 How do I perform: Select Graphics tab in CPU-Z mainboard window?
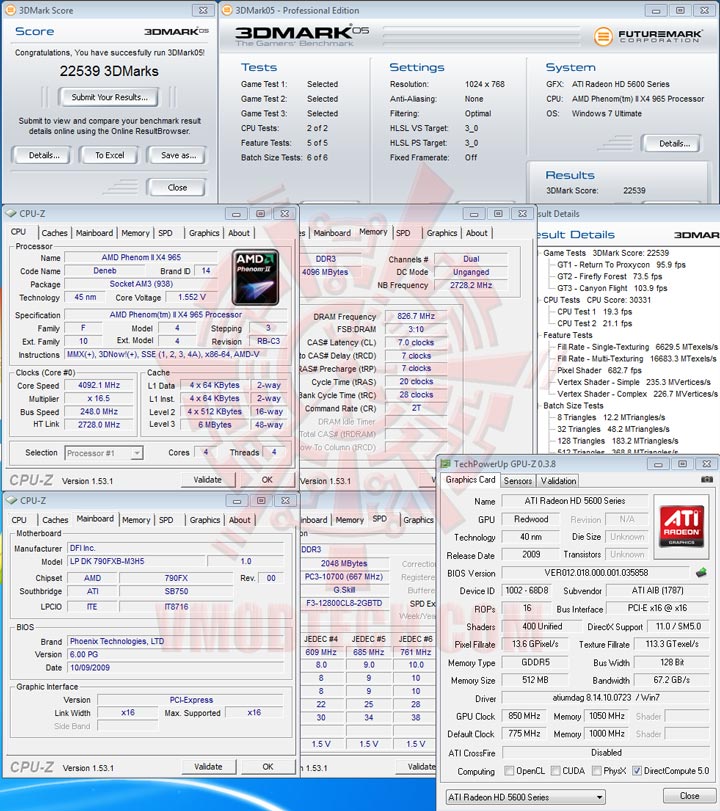[205, 520]
